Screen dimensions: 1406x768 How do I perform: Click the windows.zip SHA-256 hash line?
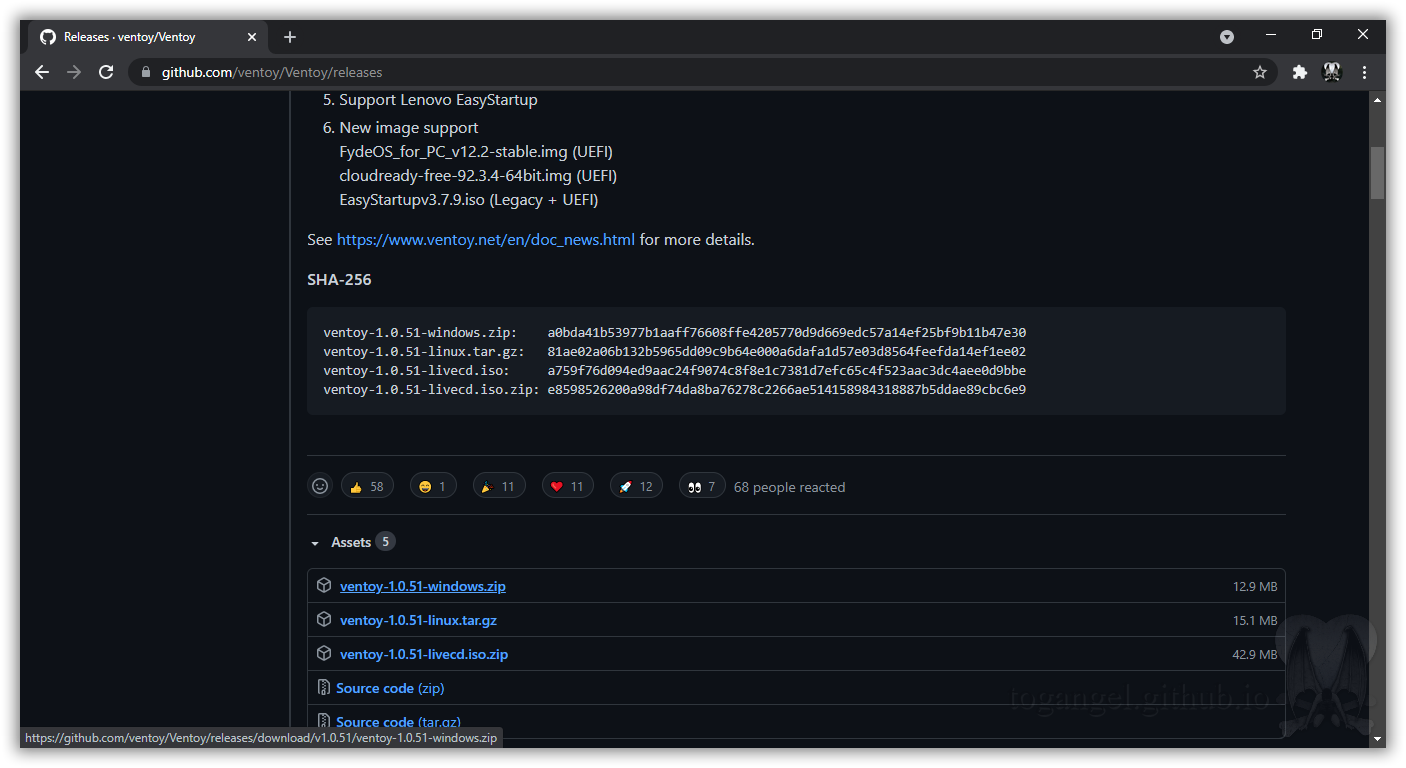[675, 333]
